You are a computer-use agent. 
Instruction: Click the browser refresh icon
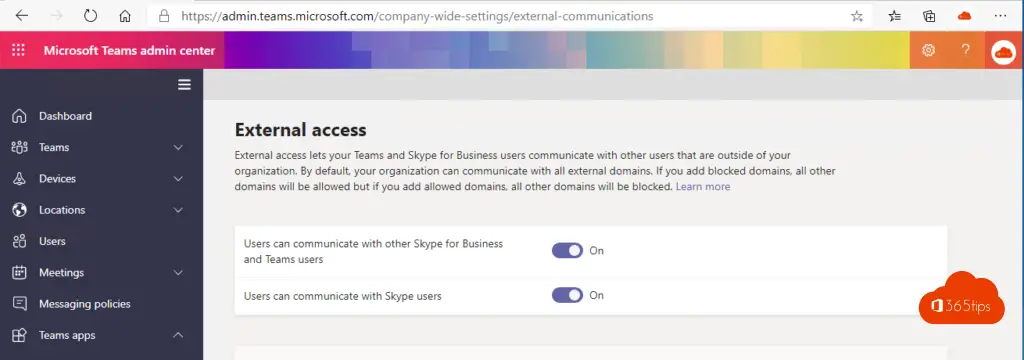pyautogui.click(x=90, y=16)
